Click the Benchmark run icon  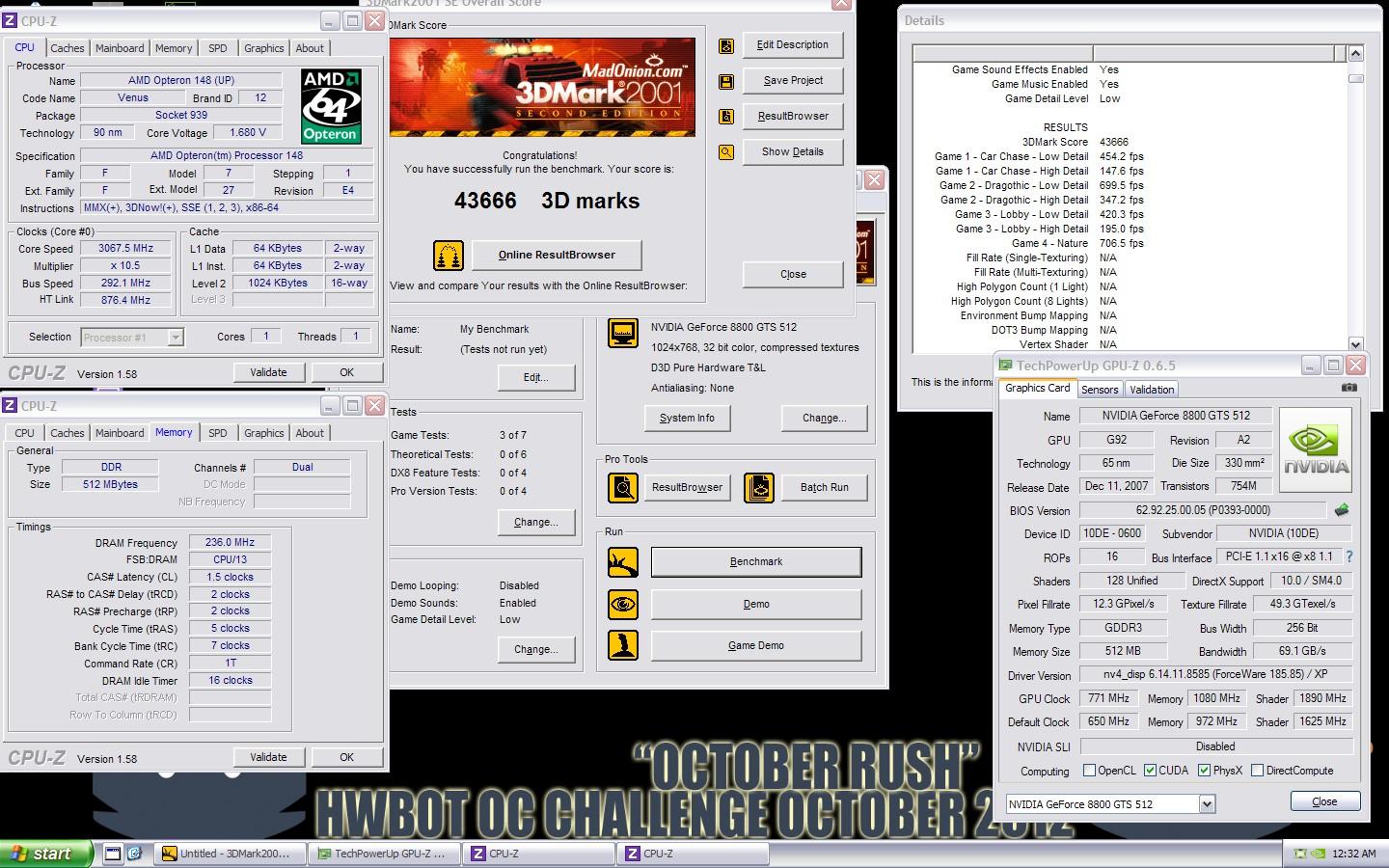(x=623, y=562)
